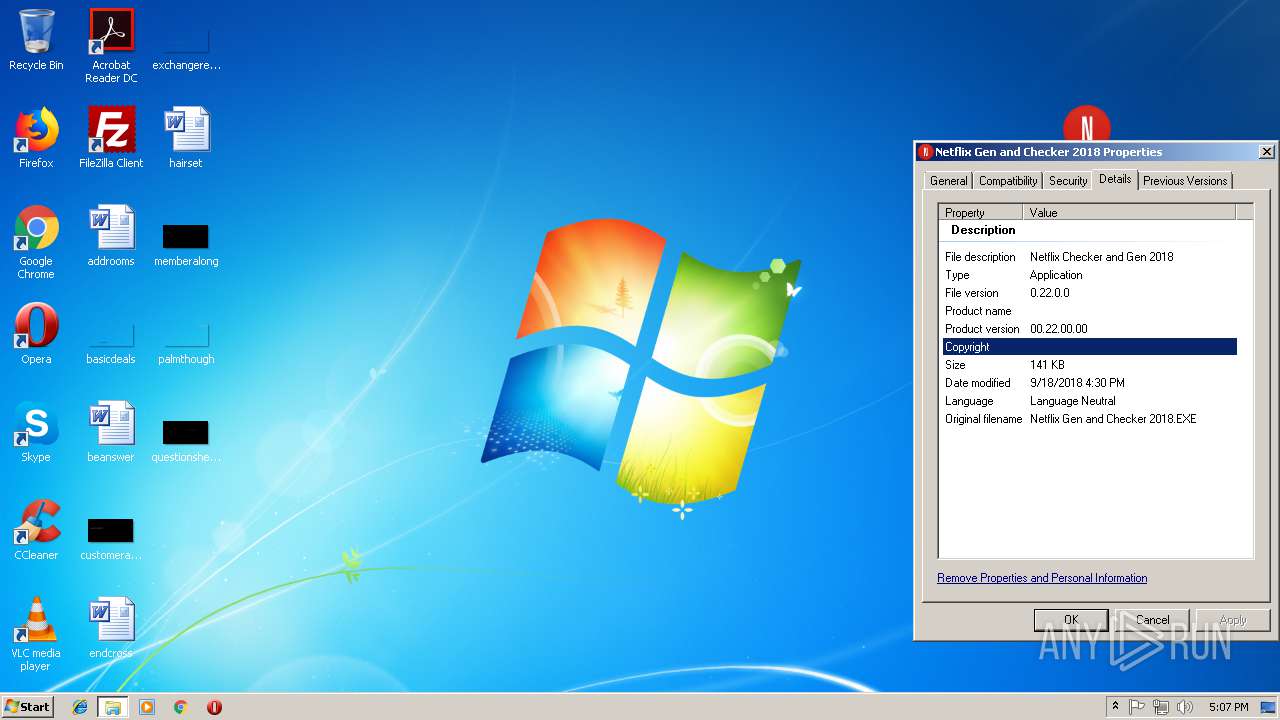Open the Recycle Bin desktop icon
This screenshot has width=1280, height=720.
[x=36, y=40]
